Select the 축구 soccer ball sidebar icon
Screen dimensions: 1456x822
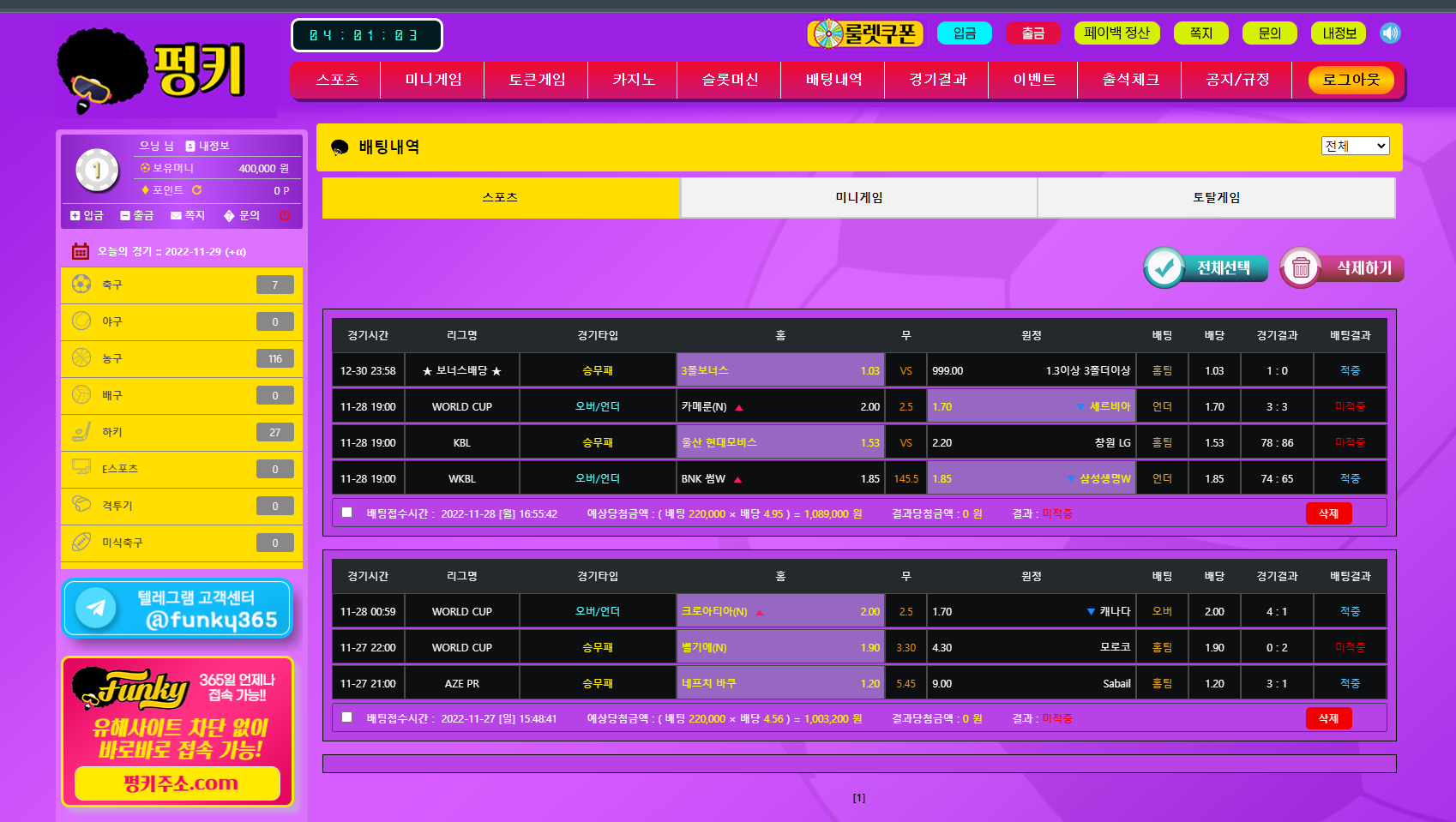coord(81,284)
